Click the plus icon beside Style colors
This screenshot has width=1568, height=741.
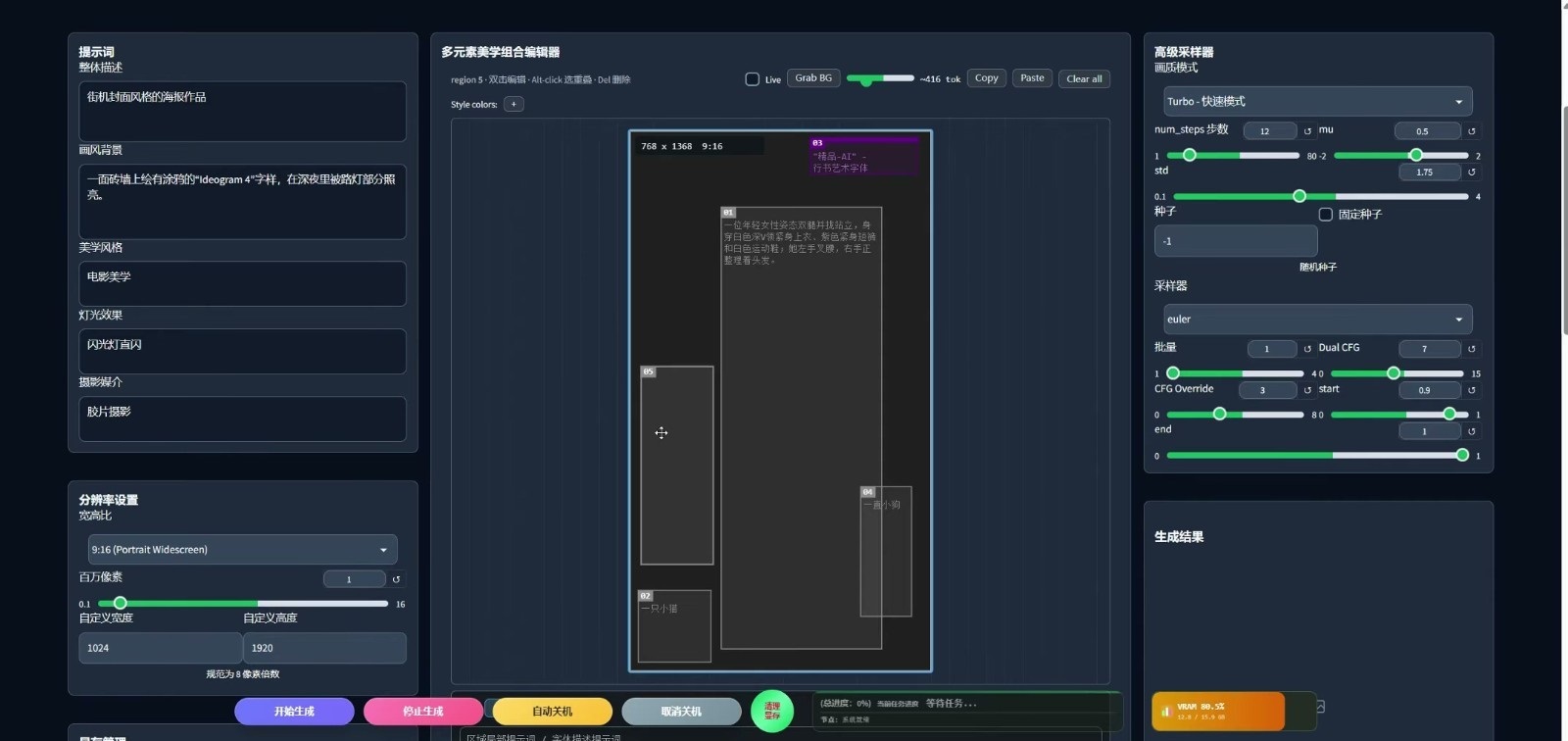[x=514, y=104]
